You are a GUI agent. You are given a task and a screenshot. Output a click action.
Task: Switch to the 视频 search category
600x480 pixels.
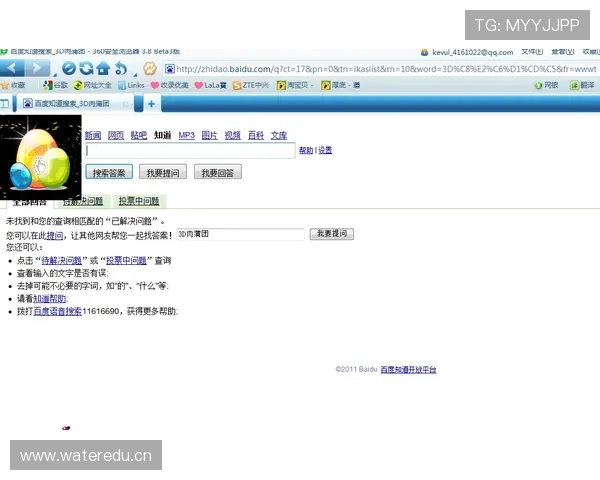tap(232, 135)
